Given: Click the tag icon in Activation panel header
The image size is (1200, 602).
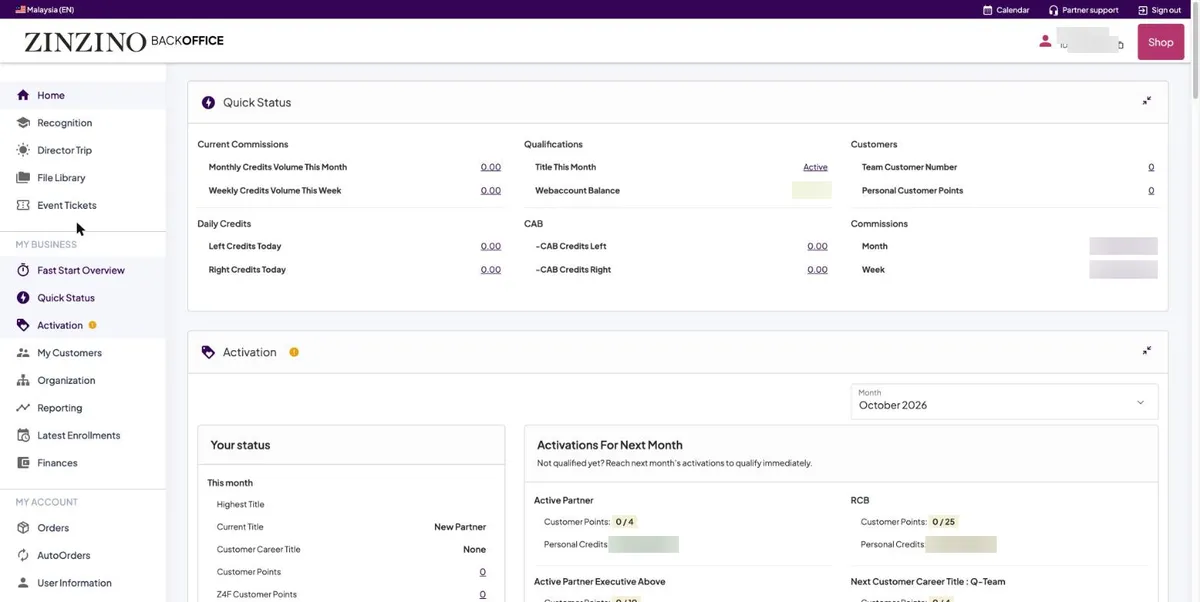Looking at the screenshot, I should tap(208, 352).
